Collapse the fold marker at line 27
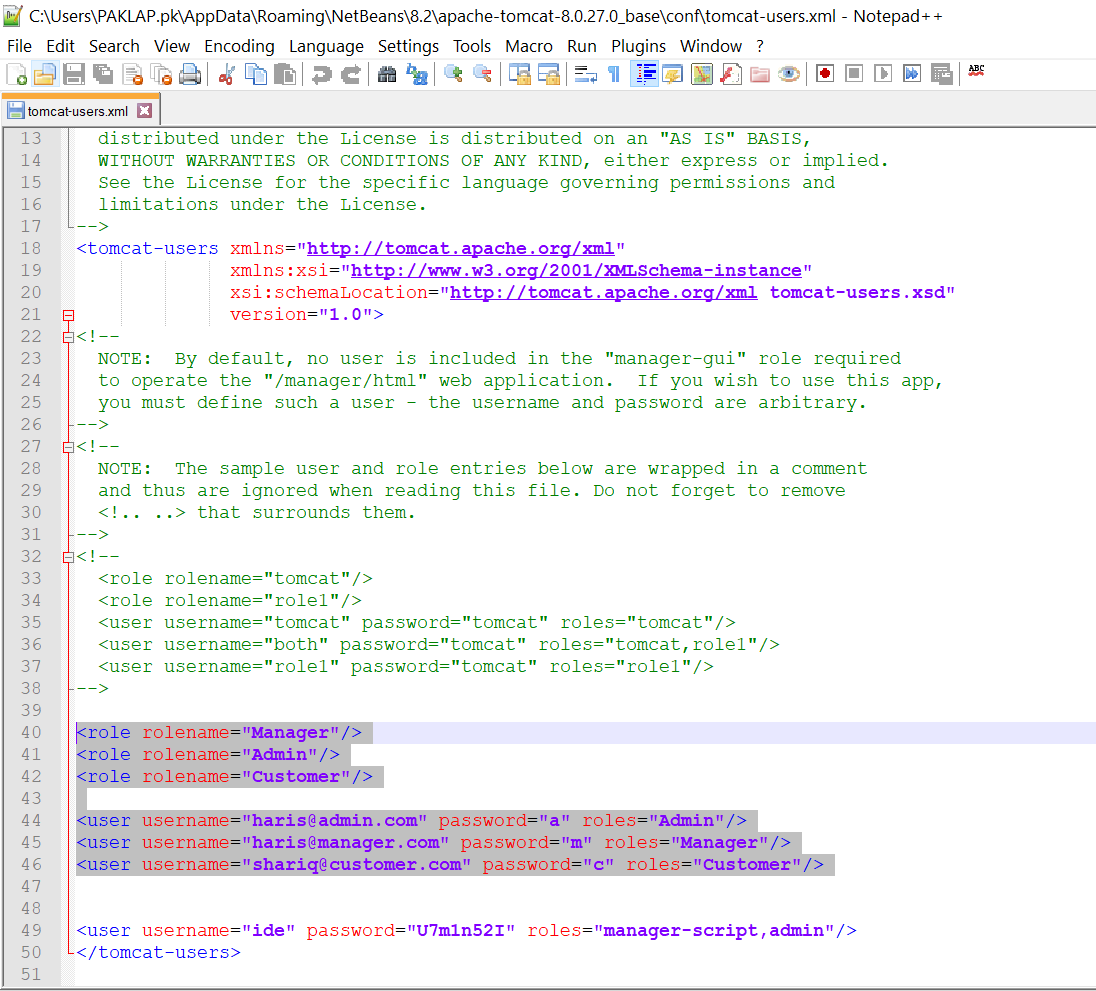This screenshot has width=1096, height=991. pos(68,447)
